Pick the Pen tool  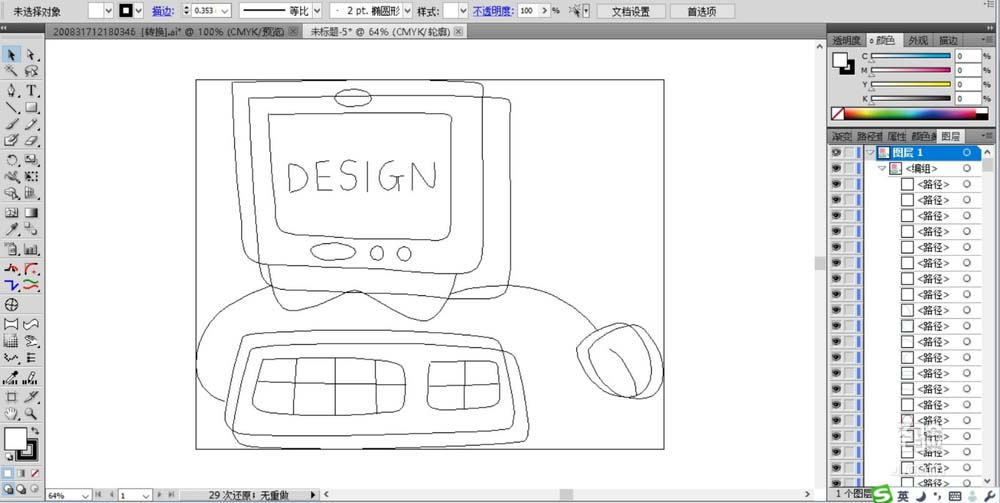coord(11,91)
